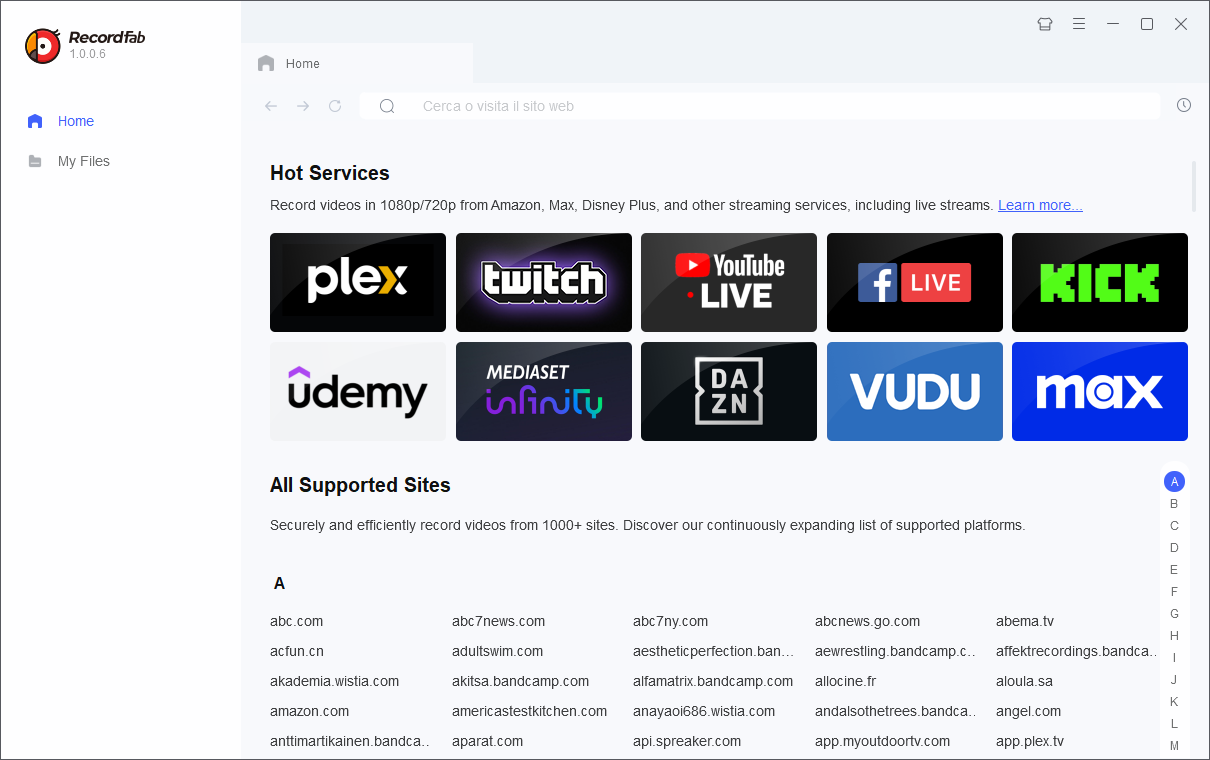This screenshot has width=1210, height=760.
Task: Click the page vertical scrollbar thumb
Action: pos(1194,186)
